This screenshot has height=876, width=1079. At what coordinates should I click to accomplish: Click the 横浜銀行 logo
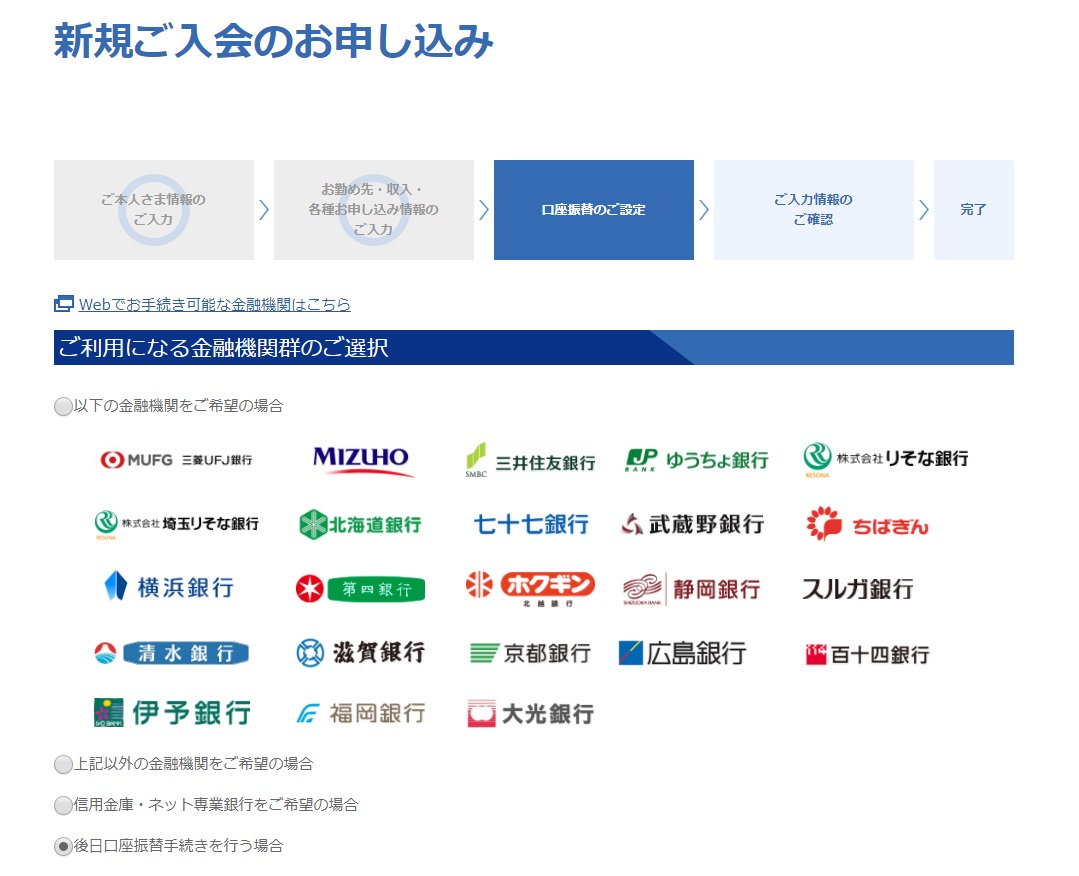pyautogui.click(x=171, y=588)
